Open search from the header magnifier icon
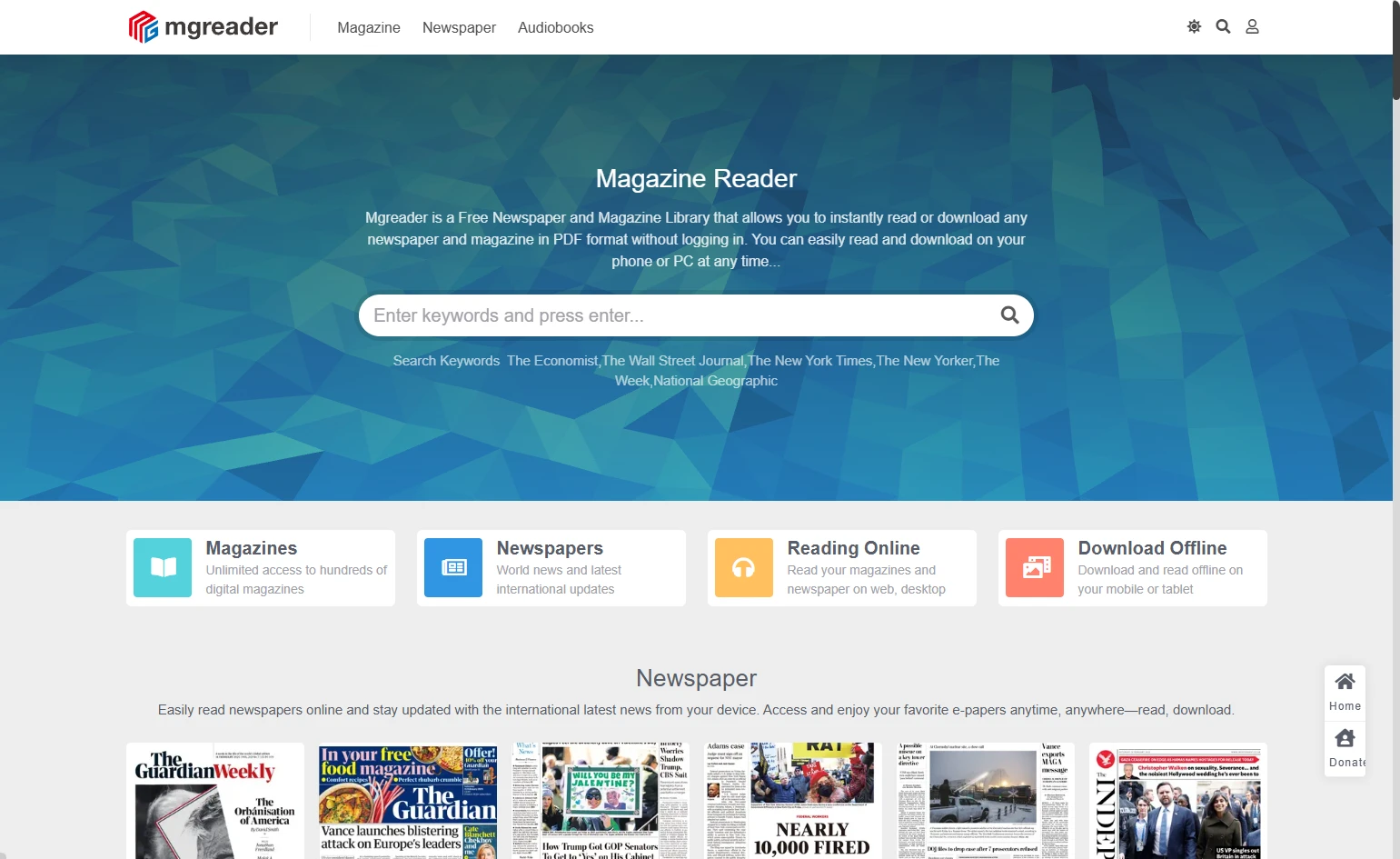Image resolution: width=1400 pixels, height=859 pixels. tap(1223, 27)
